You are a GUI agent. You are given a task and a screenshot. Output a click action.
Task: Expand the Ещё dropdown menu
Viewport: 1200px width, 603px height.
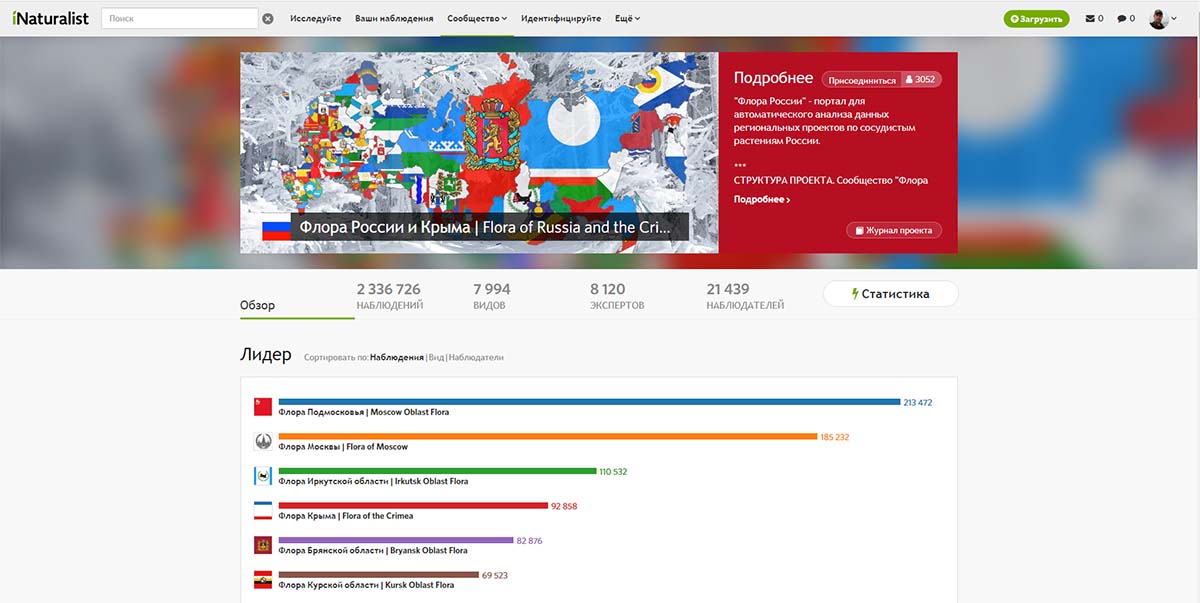pos(627,18)
